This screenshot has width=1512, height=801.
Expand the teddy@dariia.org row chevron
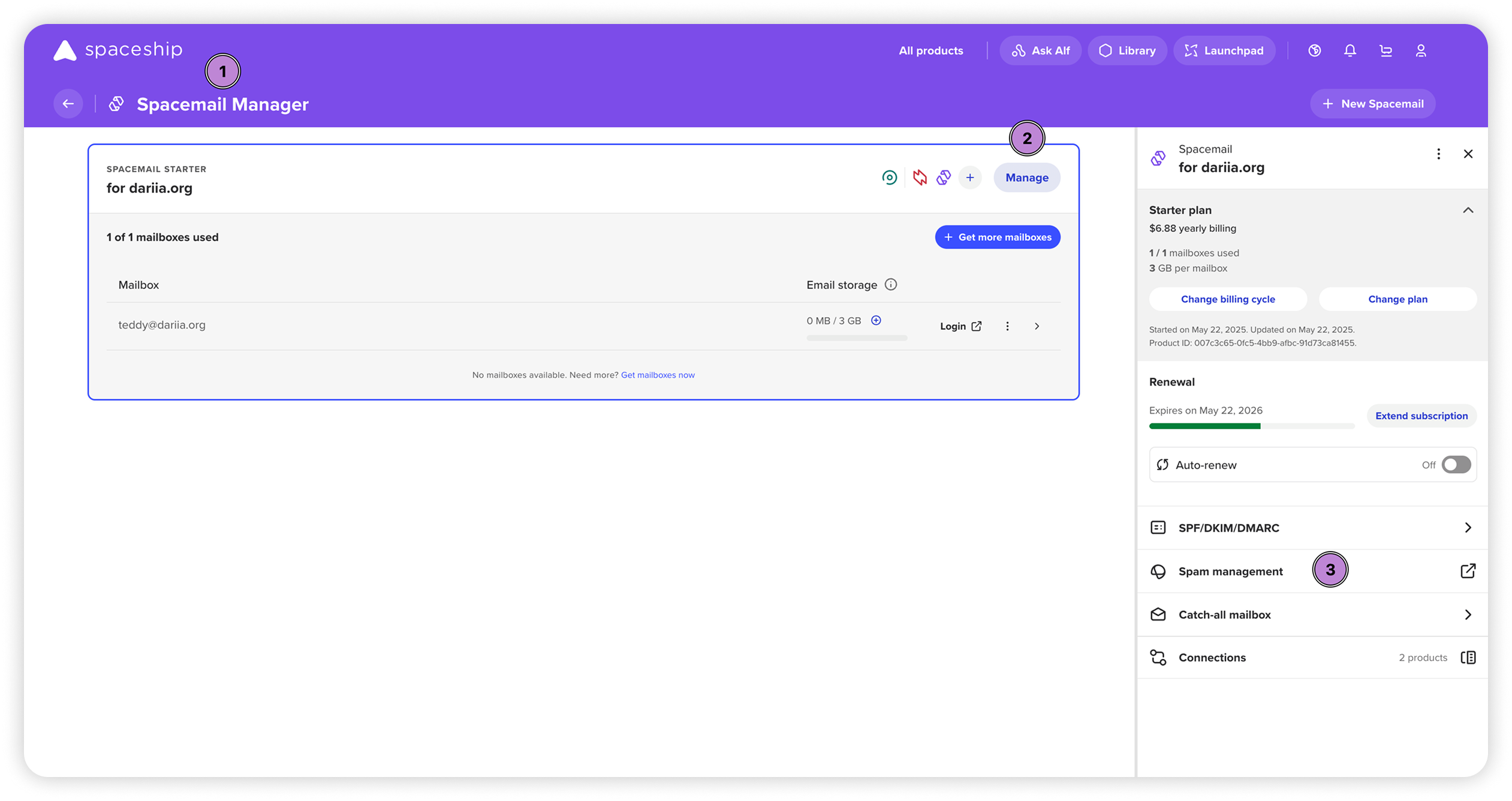click(x=1037, y=326)
